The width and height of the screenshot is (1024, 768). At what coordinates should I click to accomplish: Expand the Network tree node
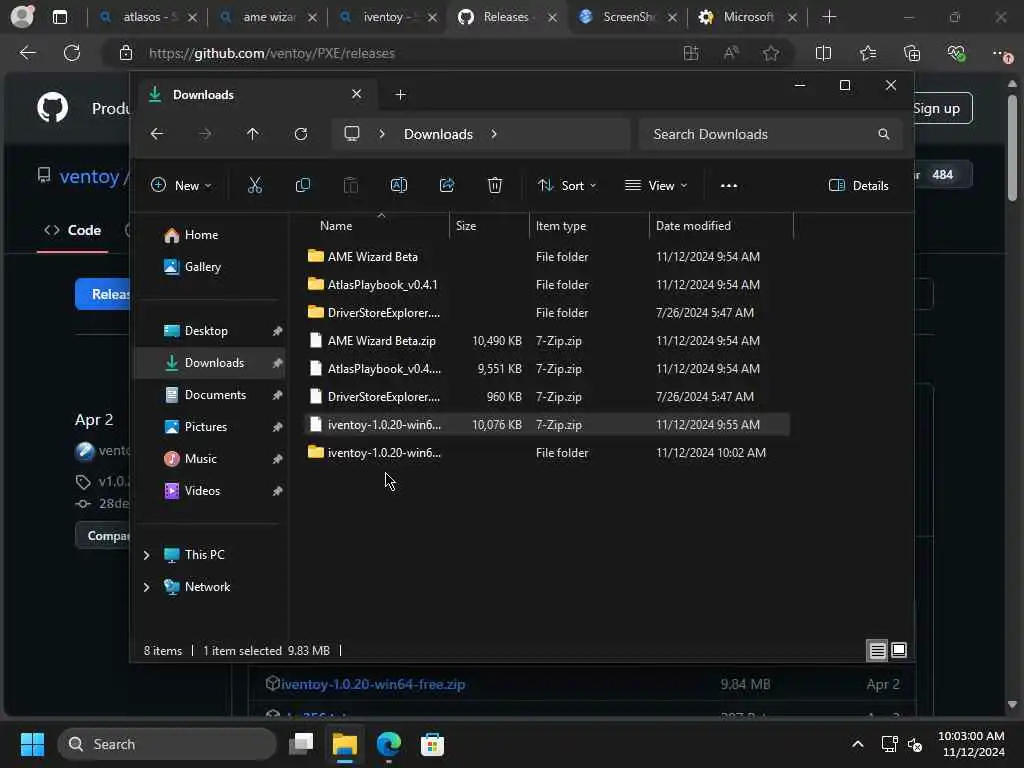point(146,587)
